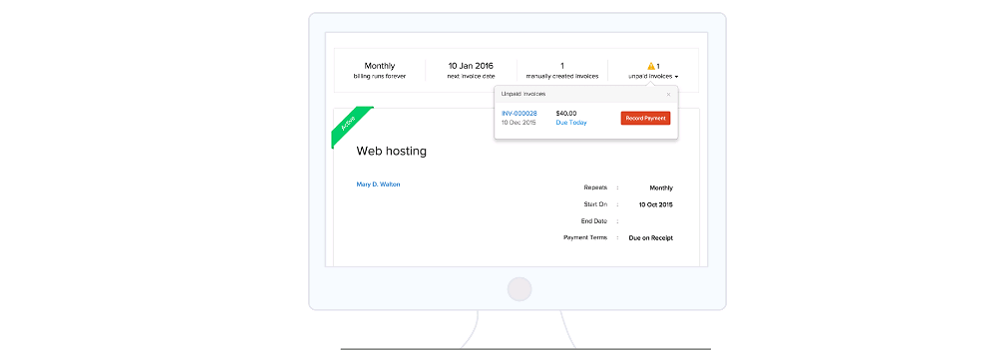The width and height of the screenshot is (1000, 360).
Task: Click the Due Today status link
Action: [571, 123]
